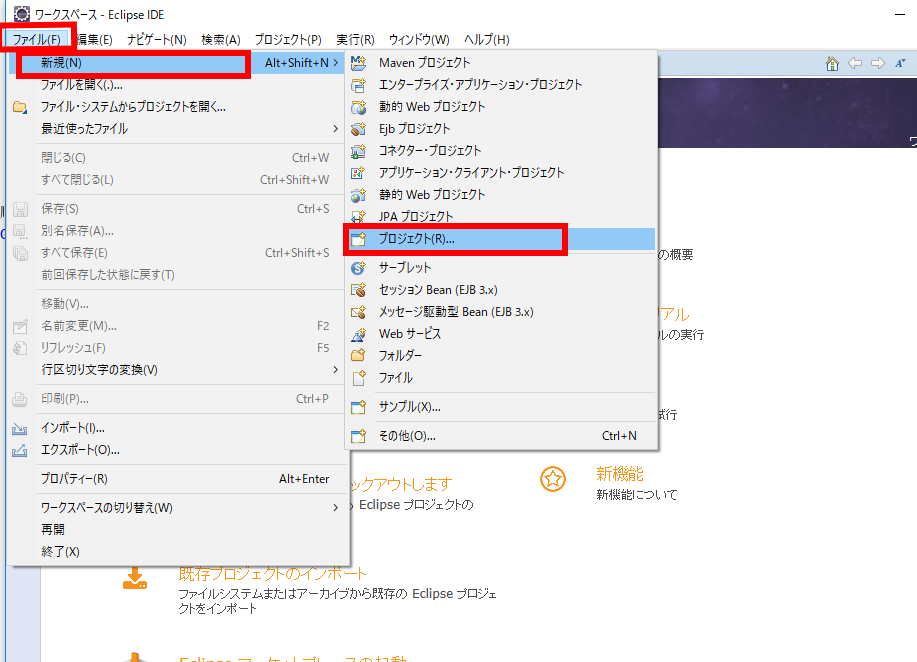Open the 編集(E) menu

click(x=94, y=40)
